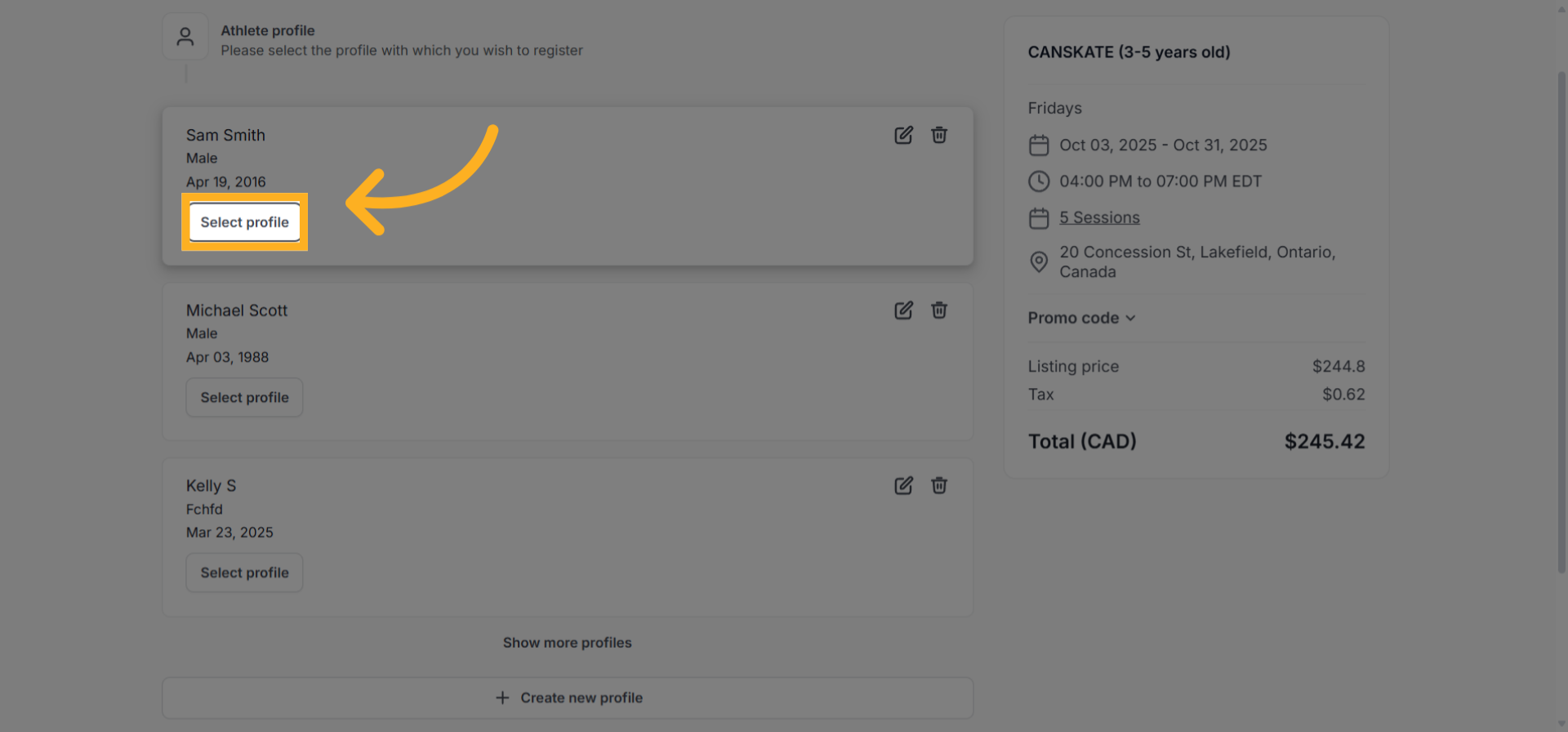Click the calendar icon beside 5 Sessions
Image resolution: width=1568 pixels, height=732 pixels.
click(x=1039, y=218)
